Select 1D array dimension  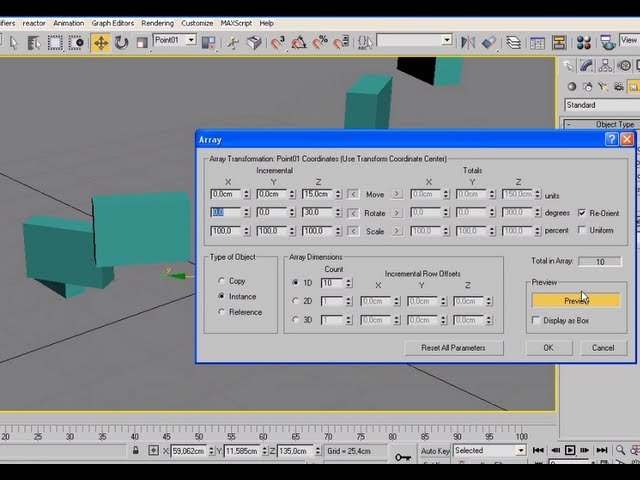296,282
